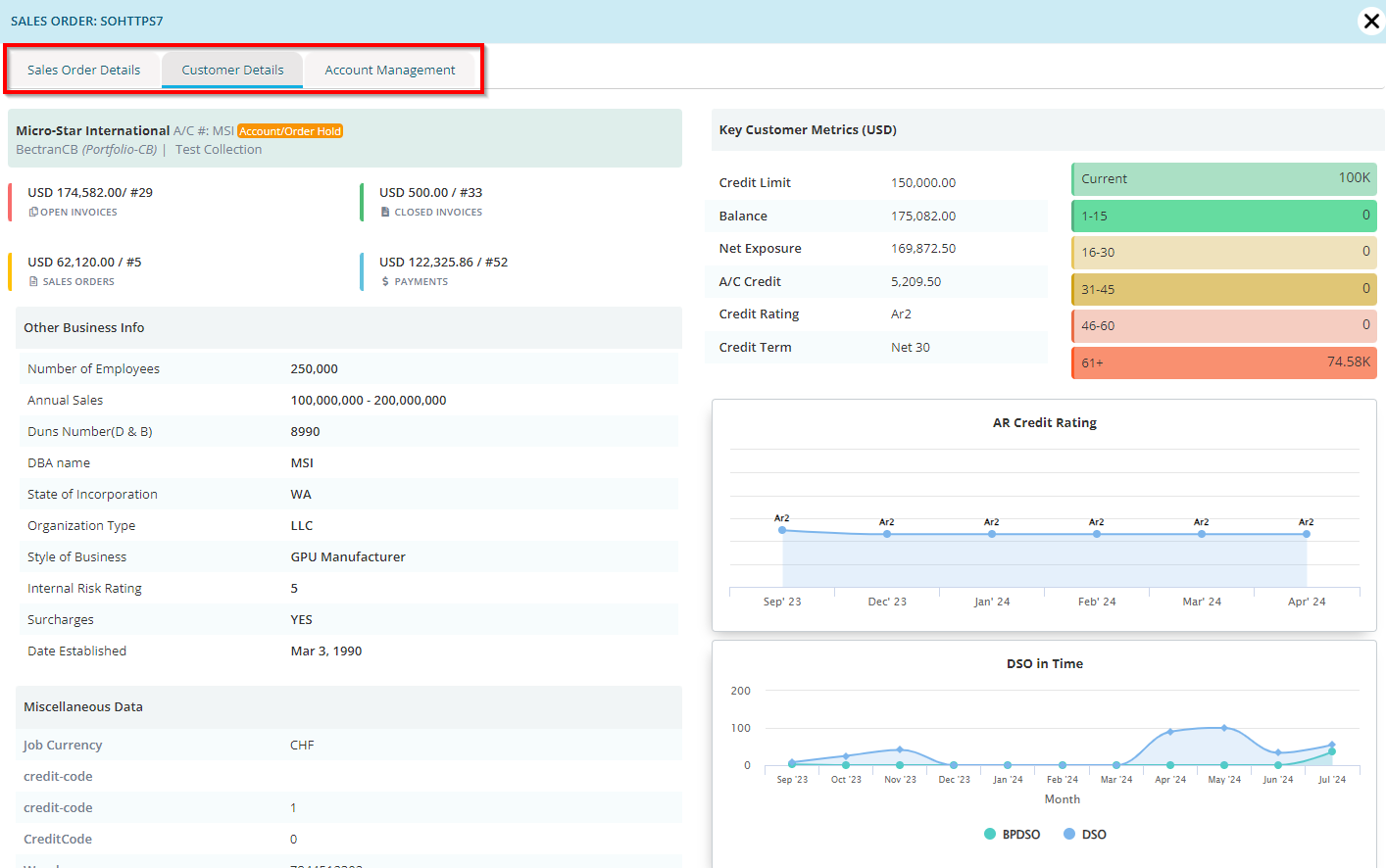Click the Annual Sales range value

tap(369, 400)
